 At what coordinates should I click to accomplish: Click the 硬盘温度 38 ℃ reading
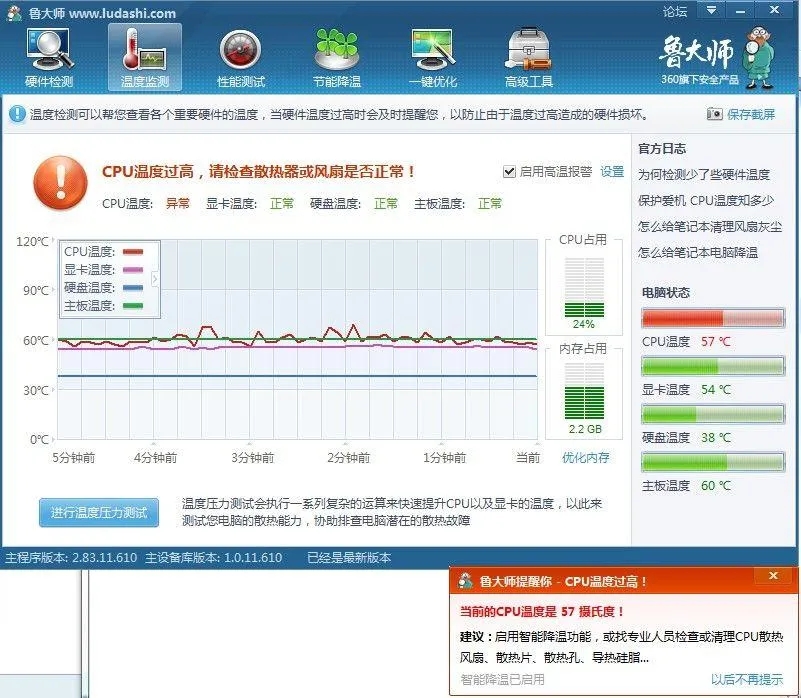(x=716, y=437)
